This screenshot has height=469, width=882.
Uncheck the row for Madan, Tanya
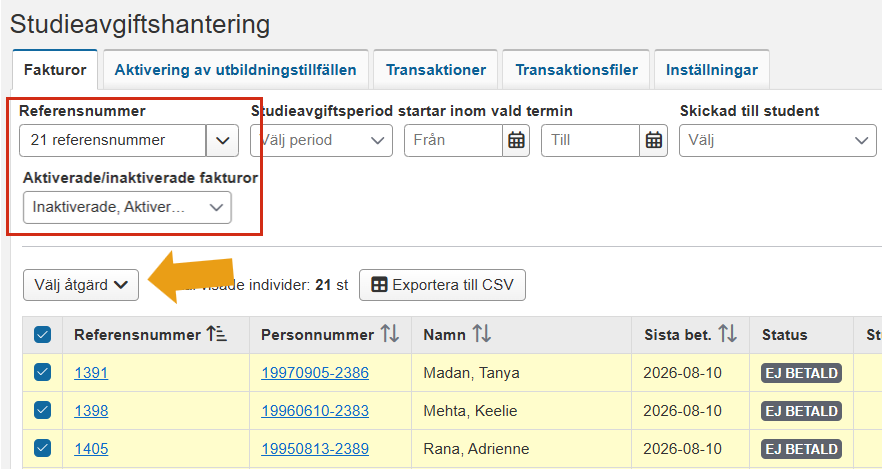pyautogui.click(x=43, y=372)
